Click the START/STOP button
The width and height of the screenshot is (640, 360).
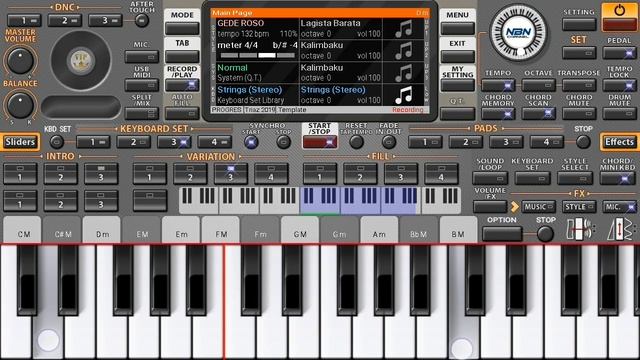coord(320,142)
